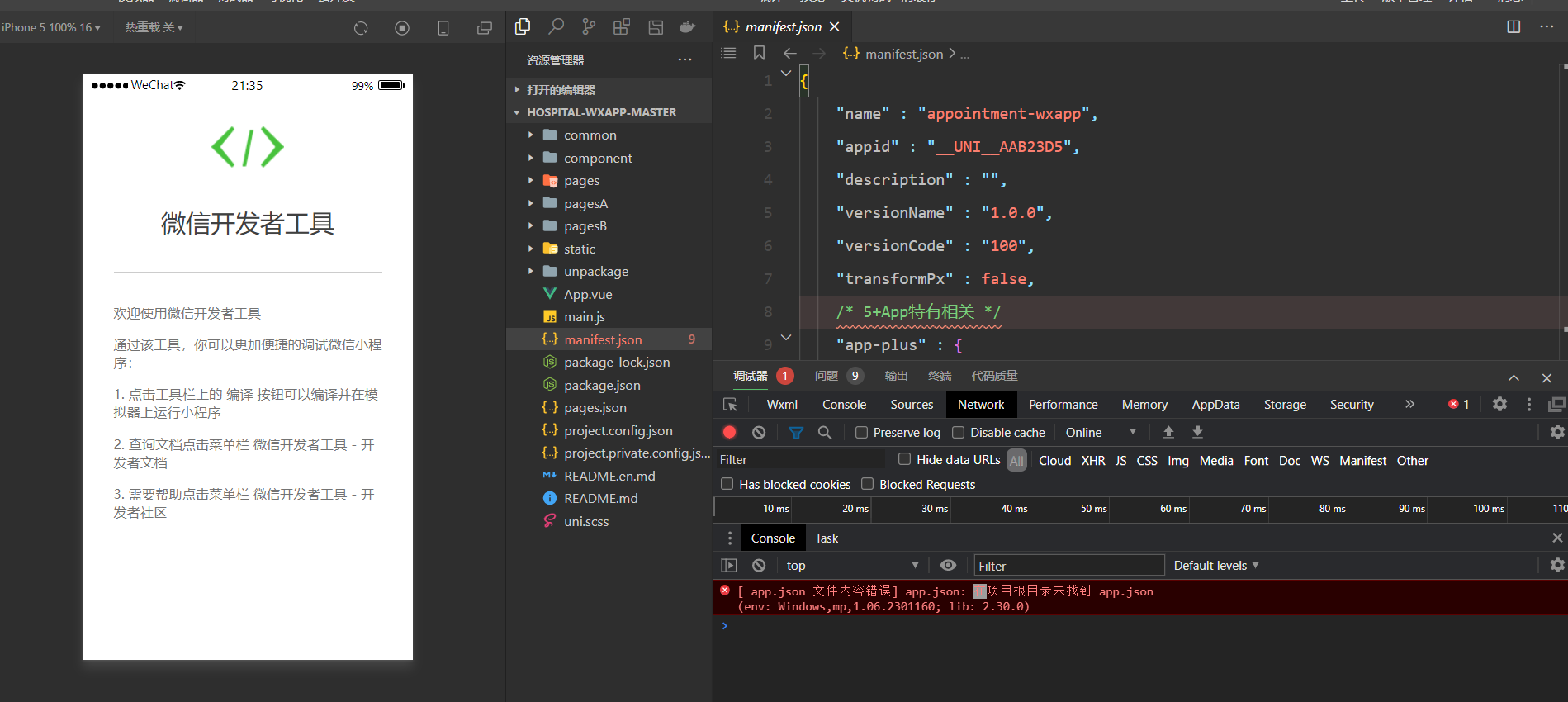
Task: Click the console Filter input field
Action: 1069,566
